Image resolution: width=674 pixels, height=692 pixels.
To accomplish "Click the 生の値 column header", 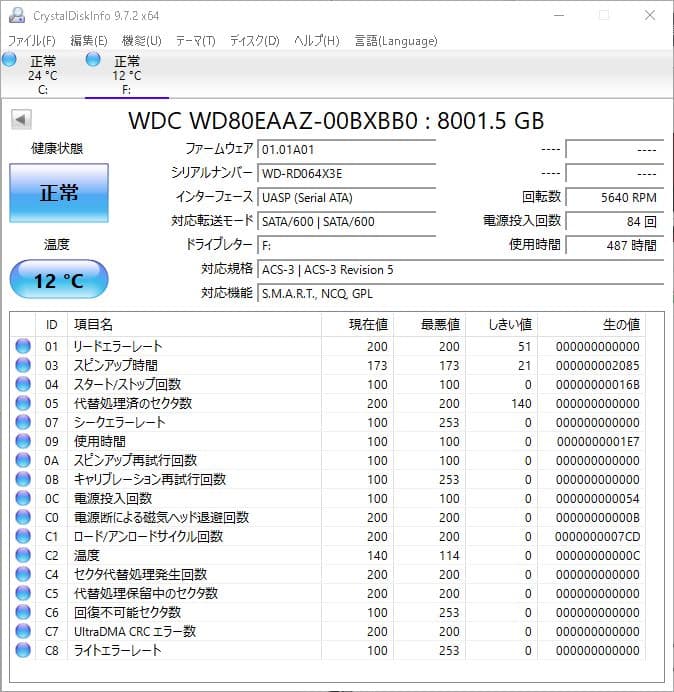I will coord(591,325).
